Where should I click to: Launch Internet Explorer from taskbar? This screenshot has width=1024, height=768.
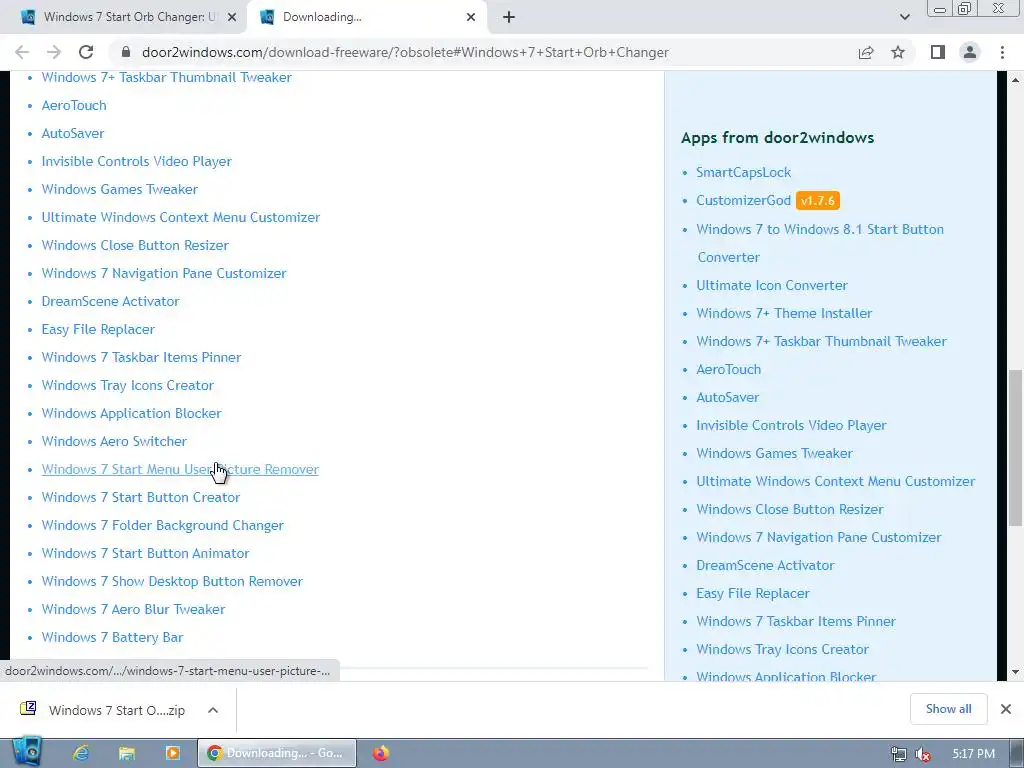click(81, 753)
